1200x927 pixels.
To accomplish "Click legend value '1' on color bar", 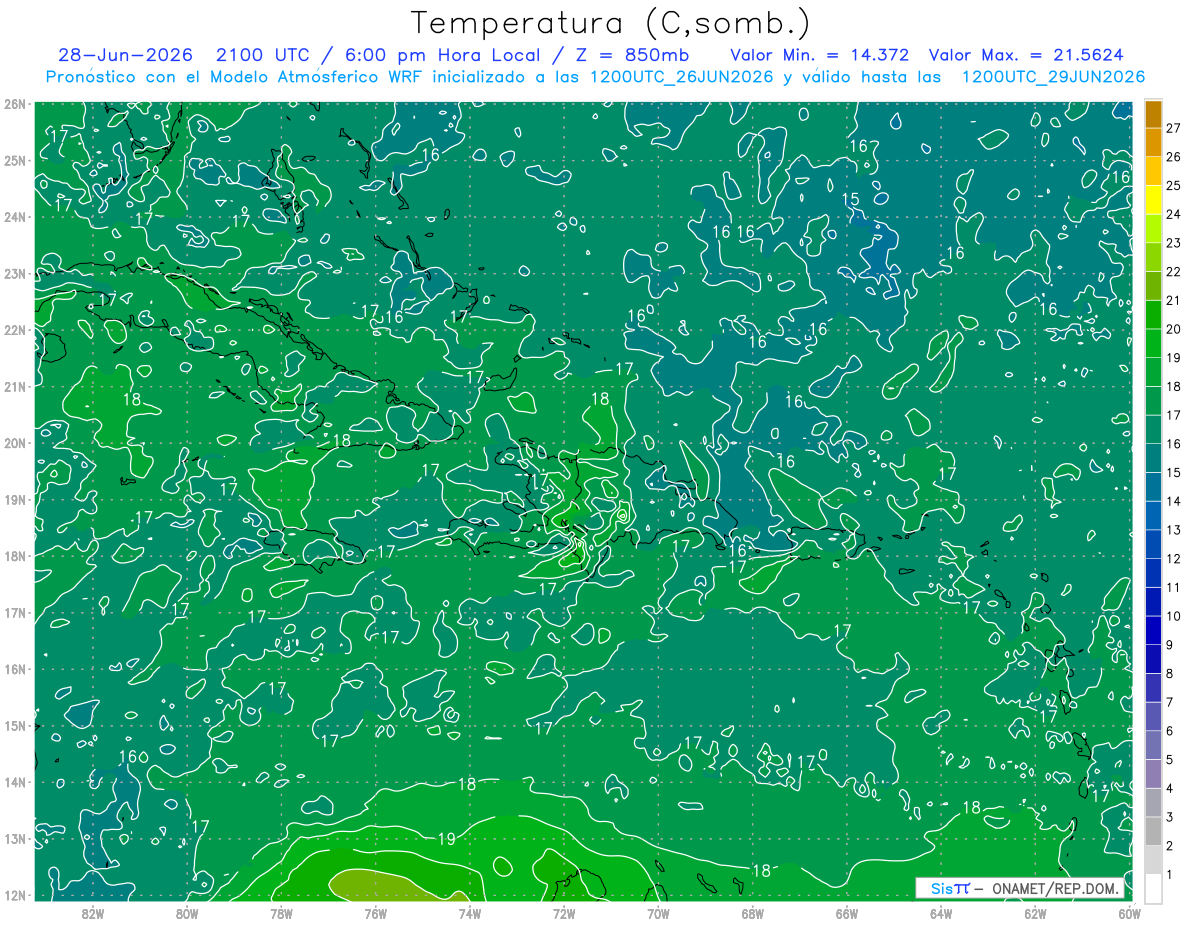I will pyautogui.click(x=1170, y=875).
